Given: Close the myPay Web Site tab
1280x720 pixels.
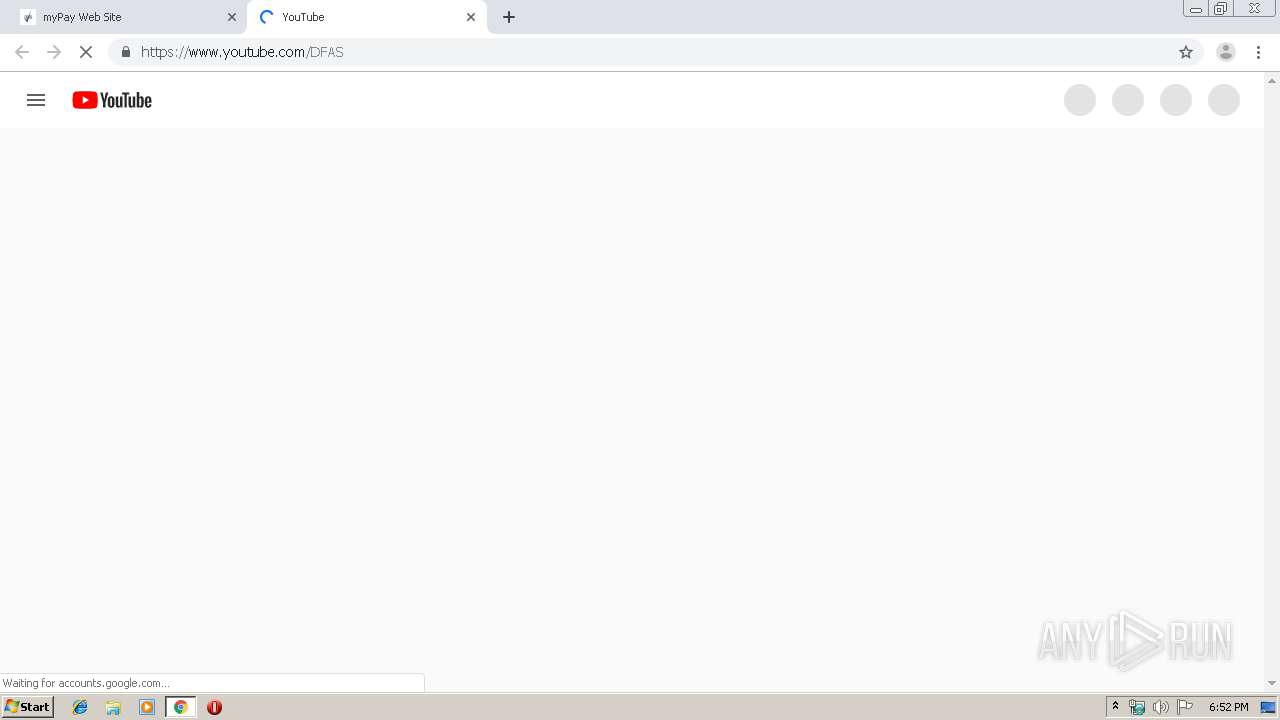Looking at the screenshot, I should click(232, 17).
